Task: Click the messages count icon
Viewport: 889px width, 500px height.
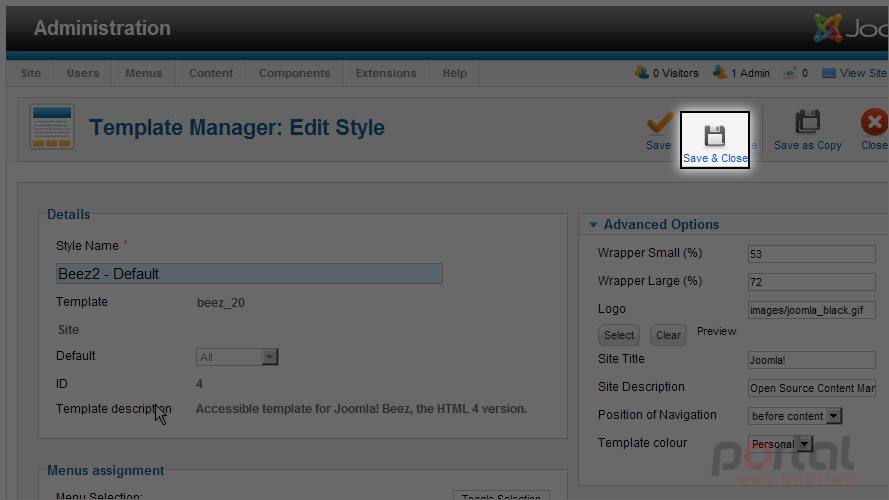Action: [790, 73]
